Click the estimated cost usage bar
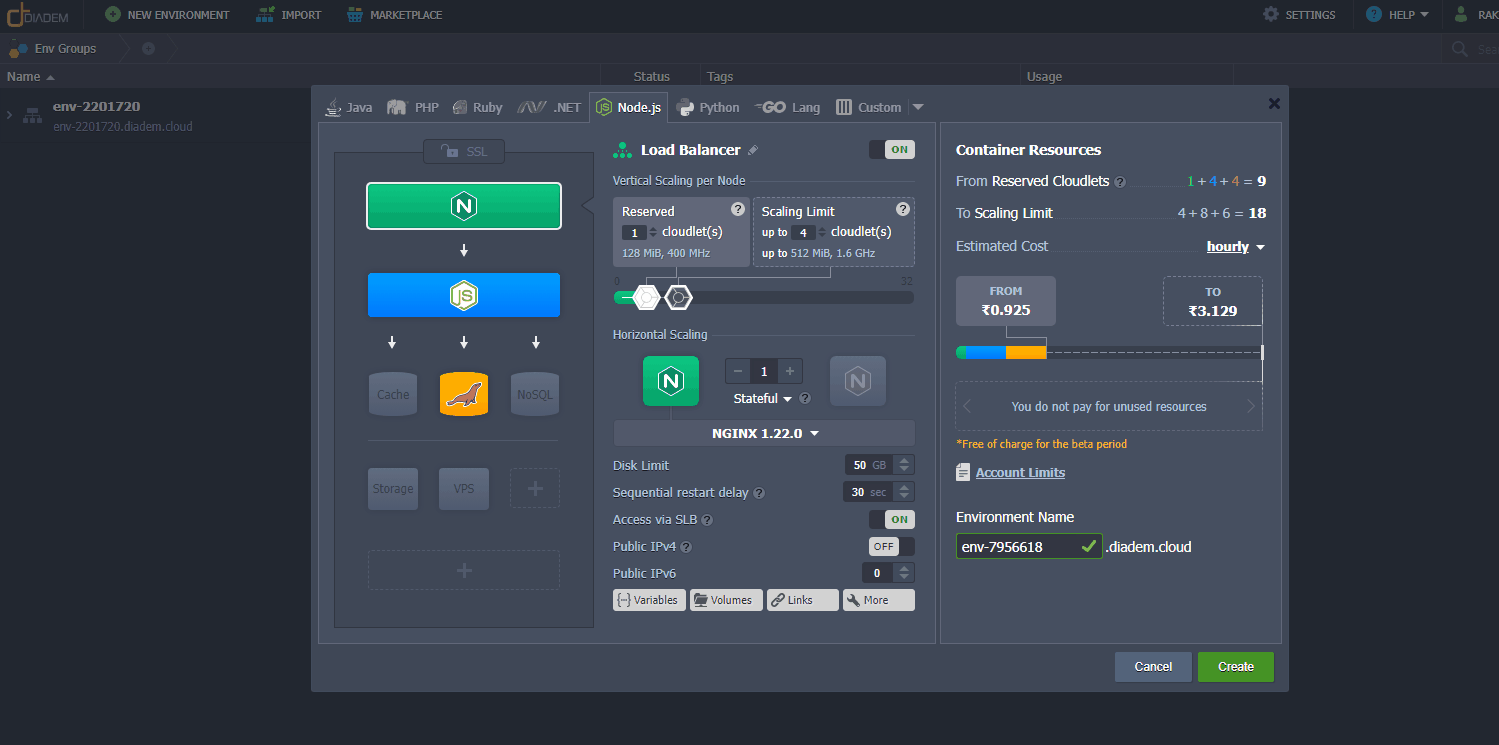The image size is (1499, 745). tap(1110, 353)
